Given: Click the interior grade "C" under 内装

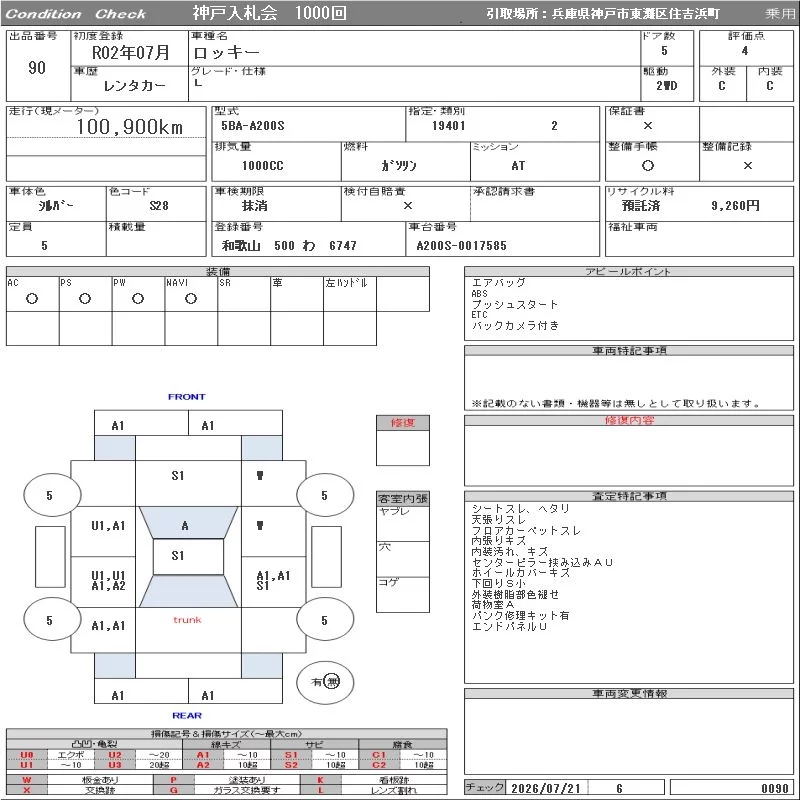Looking at the screenshot, I should point(769,86).
